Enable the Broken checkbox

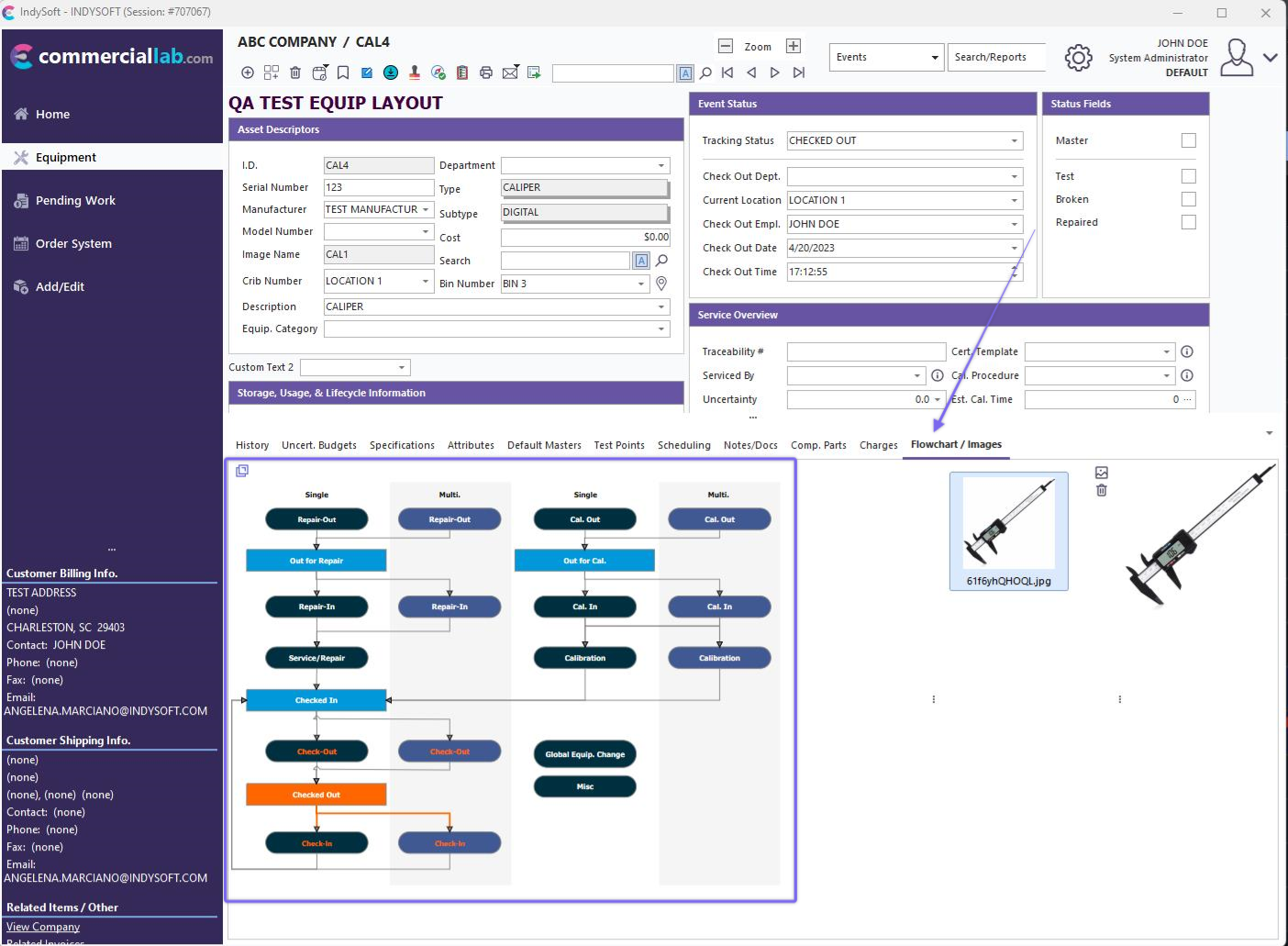tap(1188, 199)
